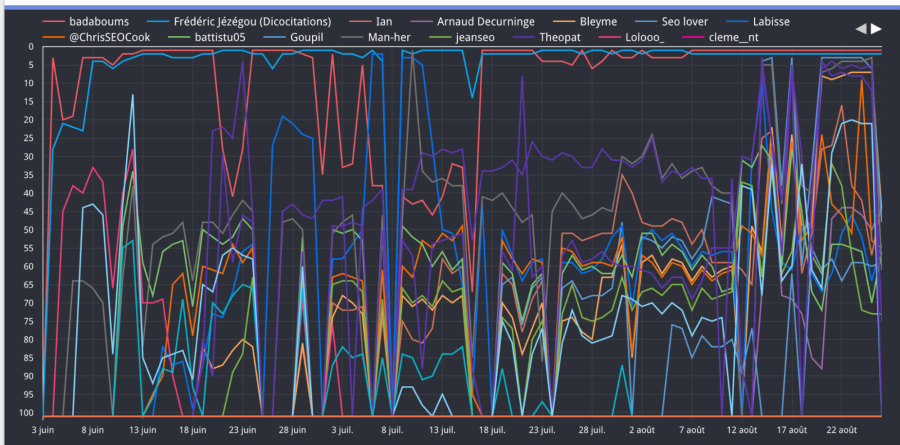Click the 12 août date axis label
This screenshot has width=900, height=445.
coord(742,428)
